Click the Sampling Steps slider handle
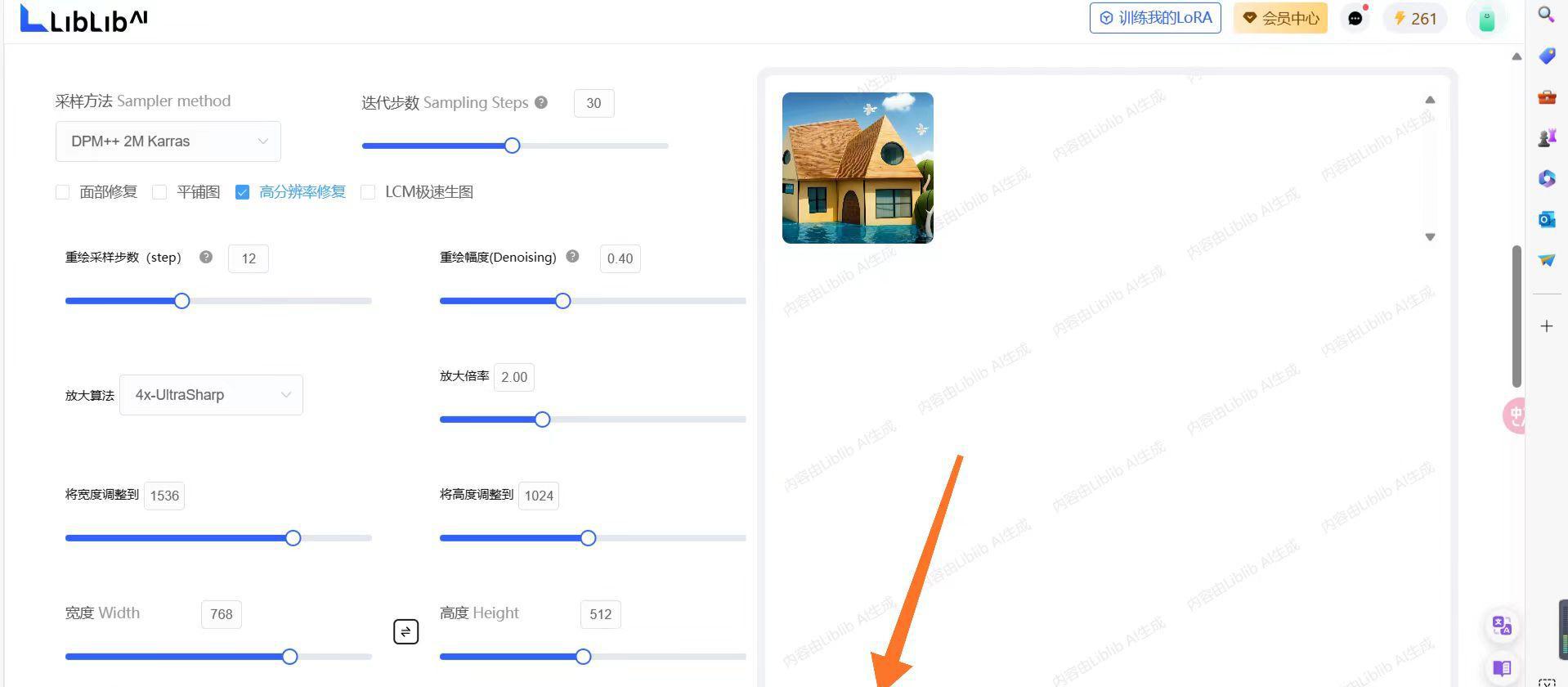Screen dimensions: 1568x687 click(512, 146)
